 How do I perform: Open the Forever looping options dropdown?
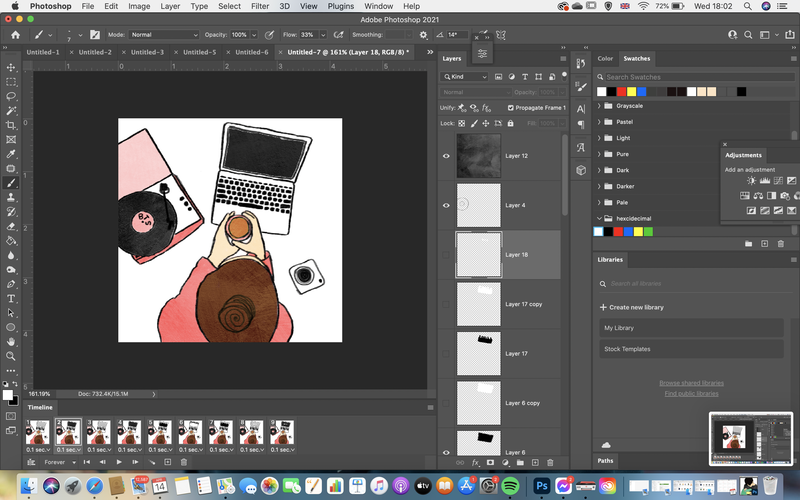(x=60, y=462)
